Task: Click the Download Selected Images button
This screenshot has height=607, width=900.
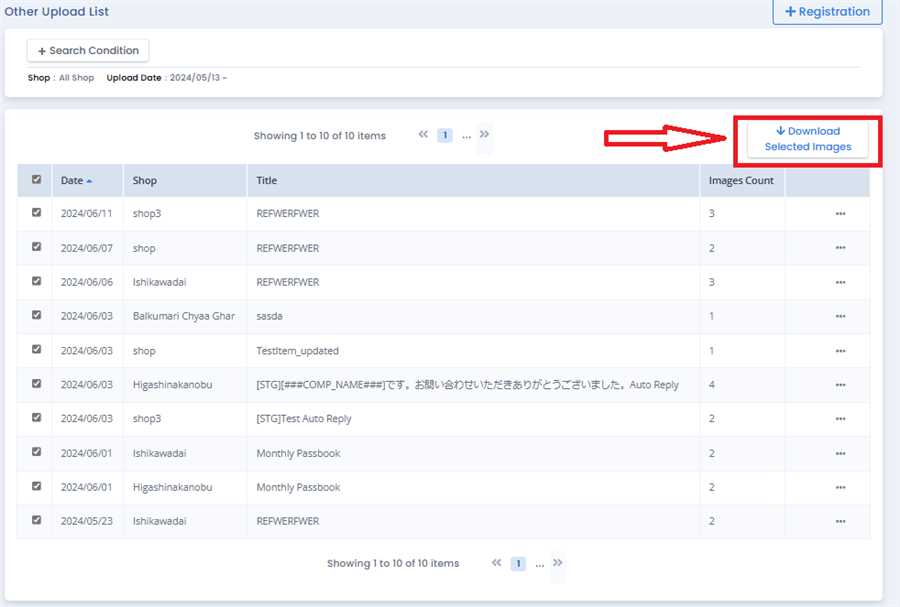Action: click(808, 139)
